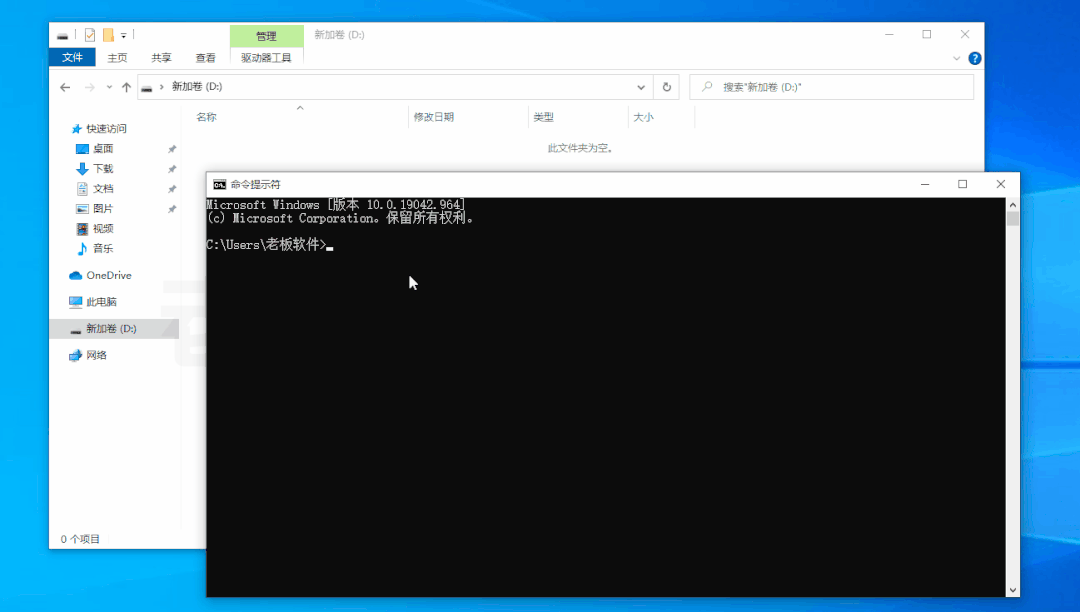Sort by the 类型 column header
The height and width of the screenshot is (612, 1080).
click(x=543, y=117)
